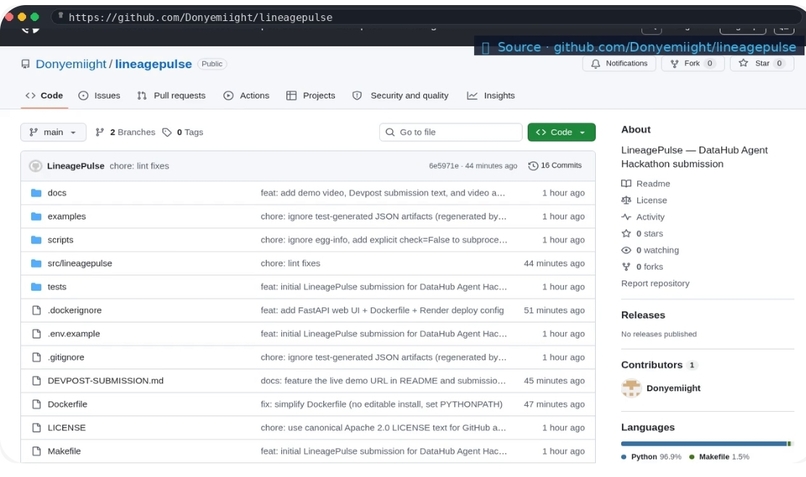Click the Go to file search field
The height and width of the screenshot is (477, 806).
(451, 132)
